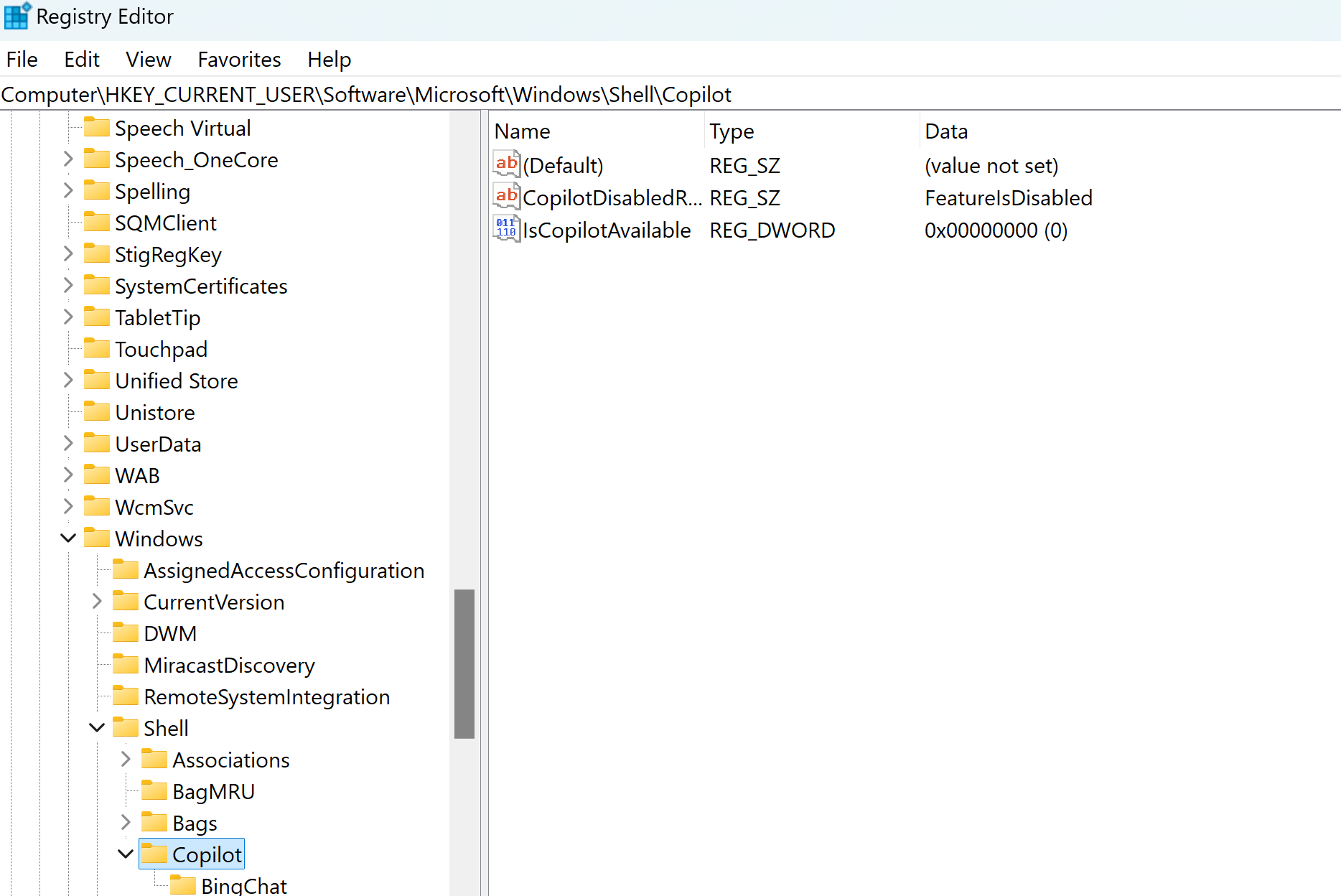Select the StigRegKey key label
The height and width of the screenshot is (896, 1341).
pos(169,255)
